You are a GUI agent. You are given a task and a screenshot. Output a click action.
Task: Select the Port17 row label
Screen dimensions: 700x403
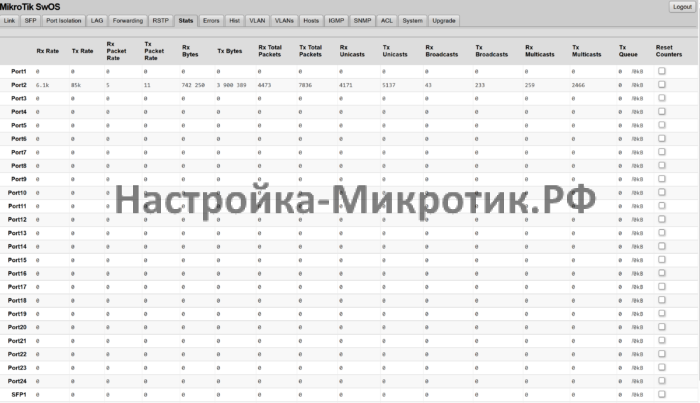click(17, 287)
